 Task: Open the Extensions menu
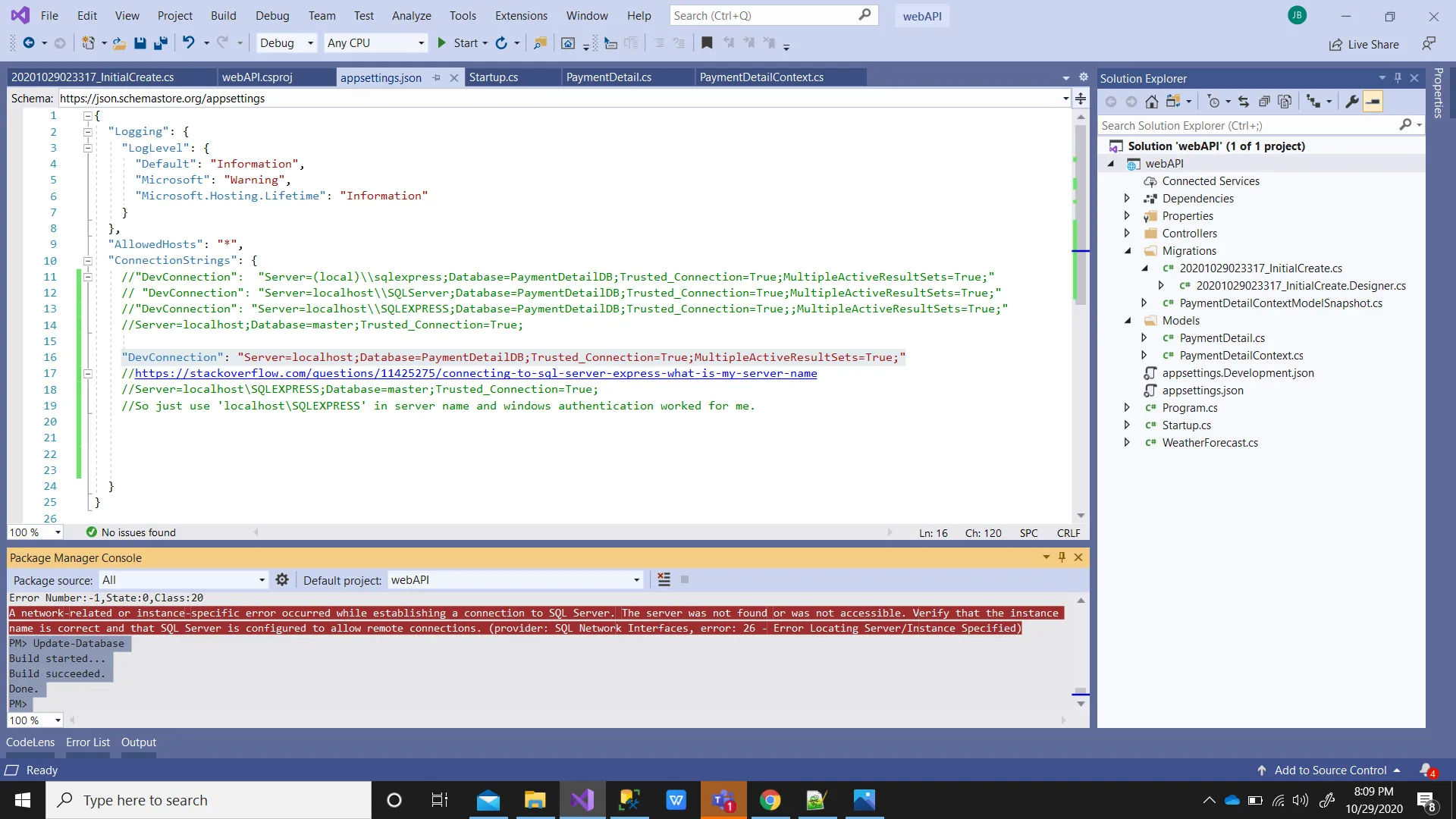click(521, 15)
